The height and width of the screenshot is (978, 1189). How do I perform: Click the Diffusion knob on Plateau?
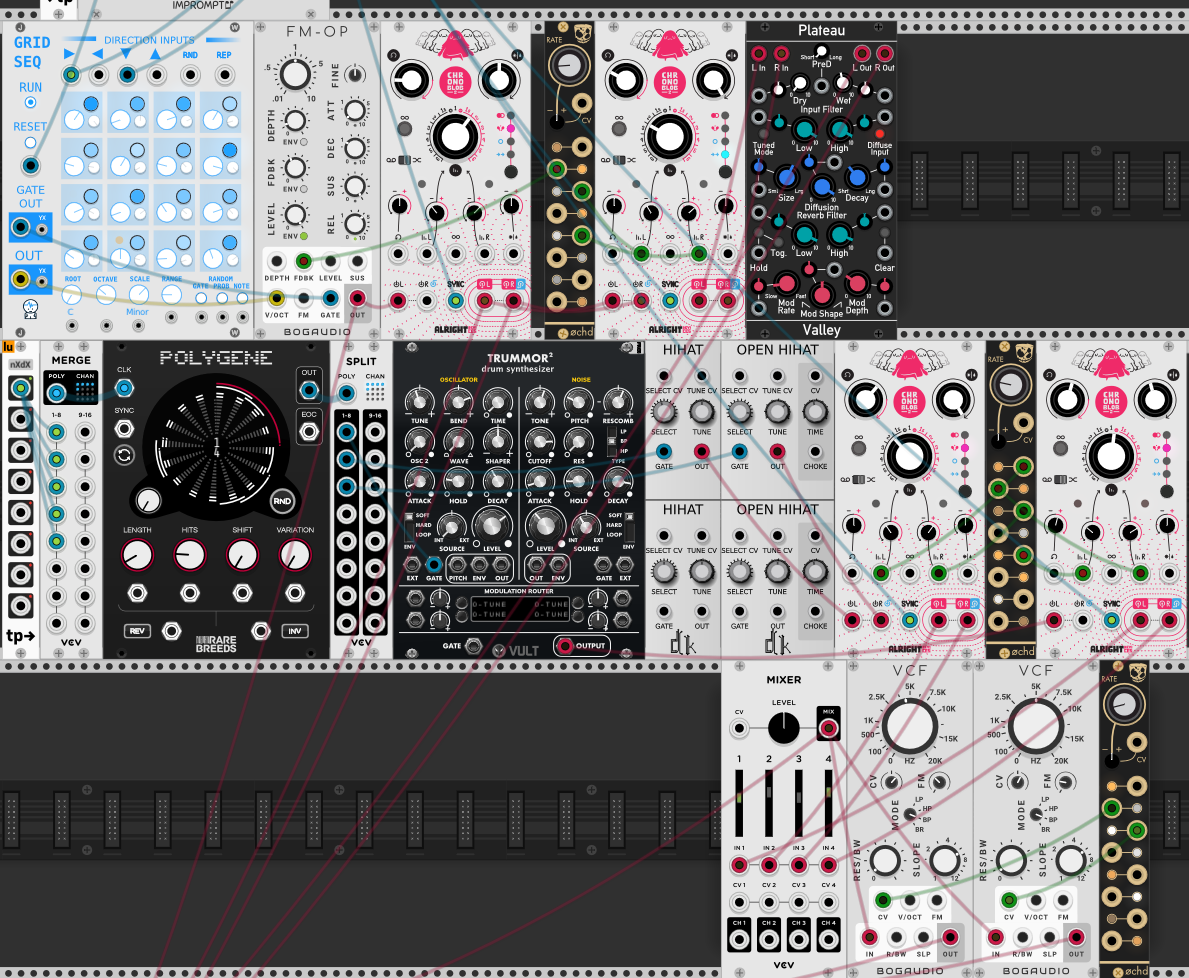[822, 186]
